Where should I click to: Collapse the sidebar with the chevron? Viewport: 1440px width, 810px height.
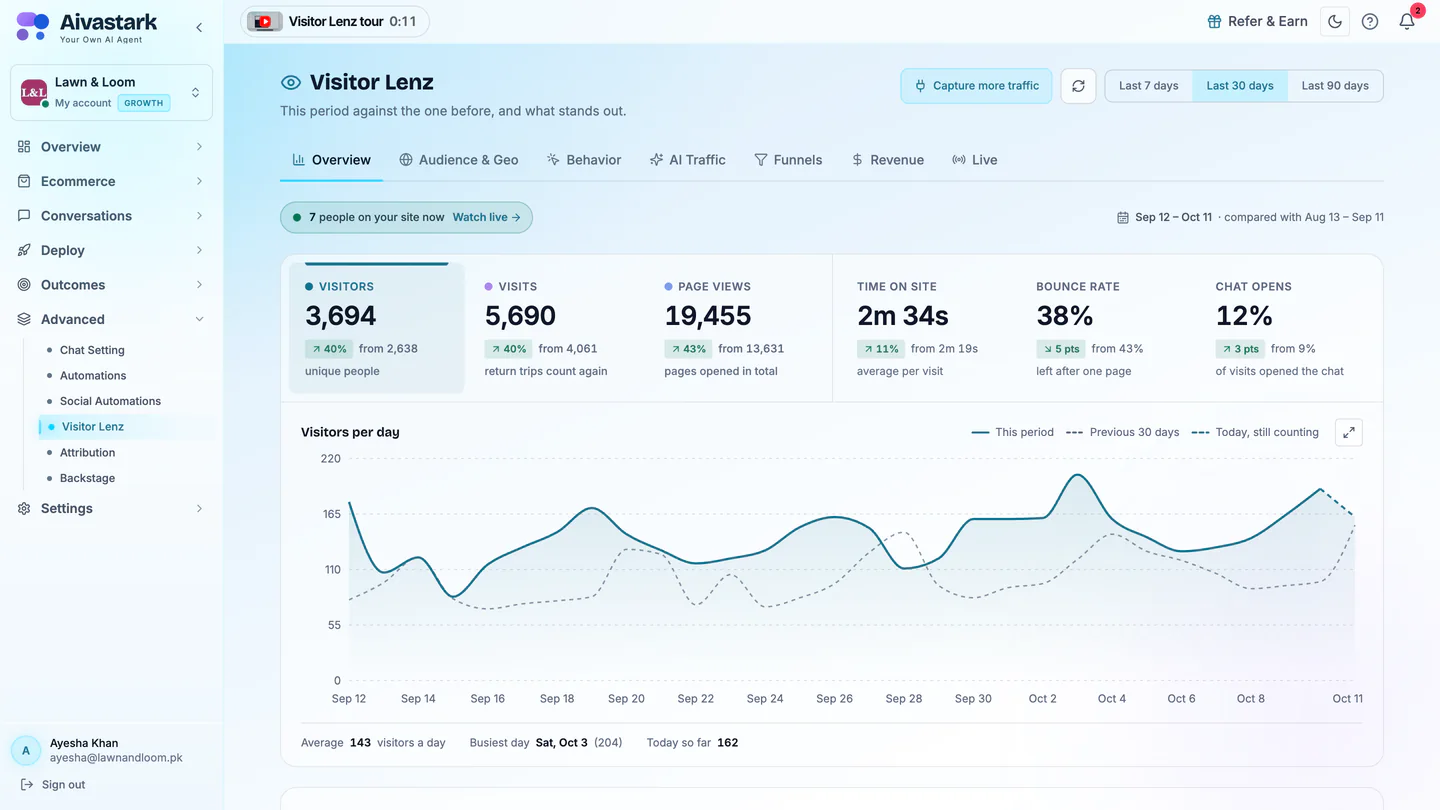point(199,28)
